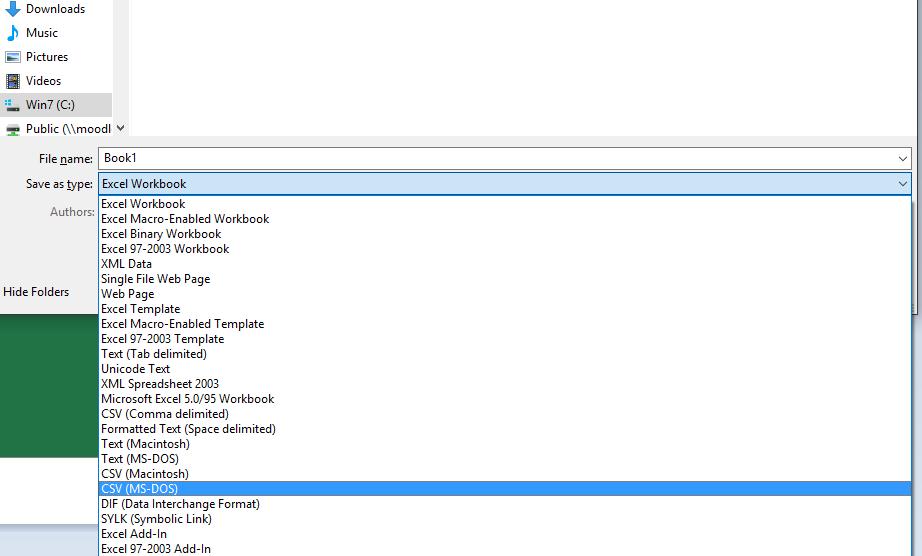
Task: Choose Text (MS-DOS) file type
Action: coord(505,459)
